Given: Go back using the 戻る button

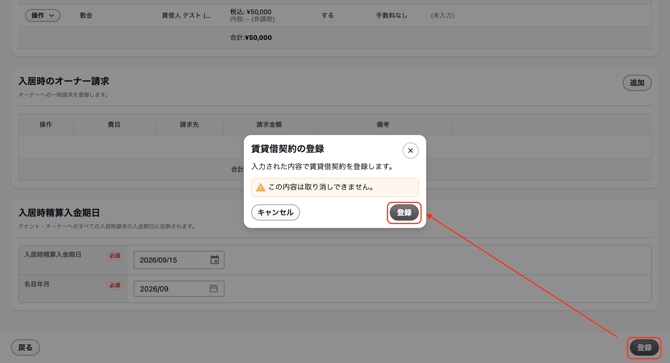Looking at the screenshot, I should click(x=25, y=348).
